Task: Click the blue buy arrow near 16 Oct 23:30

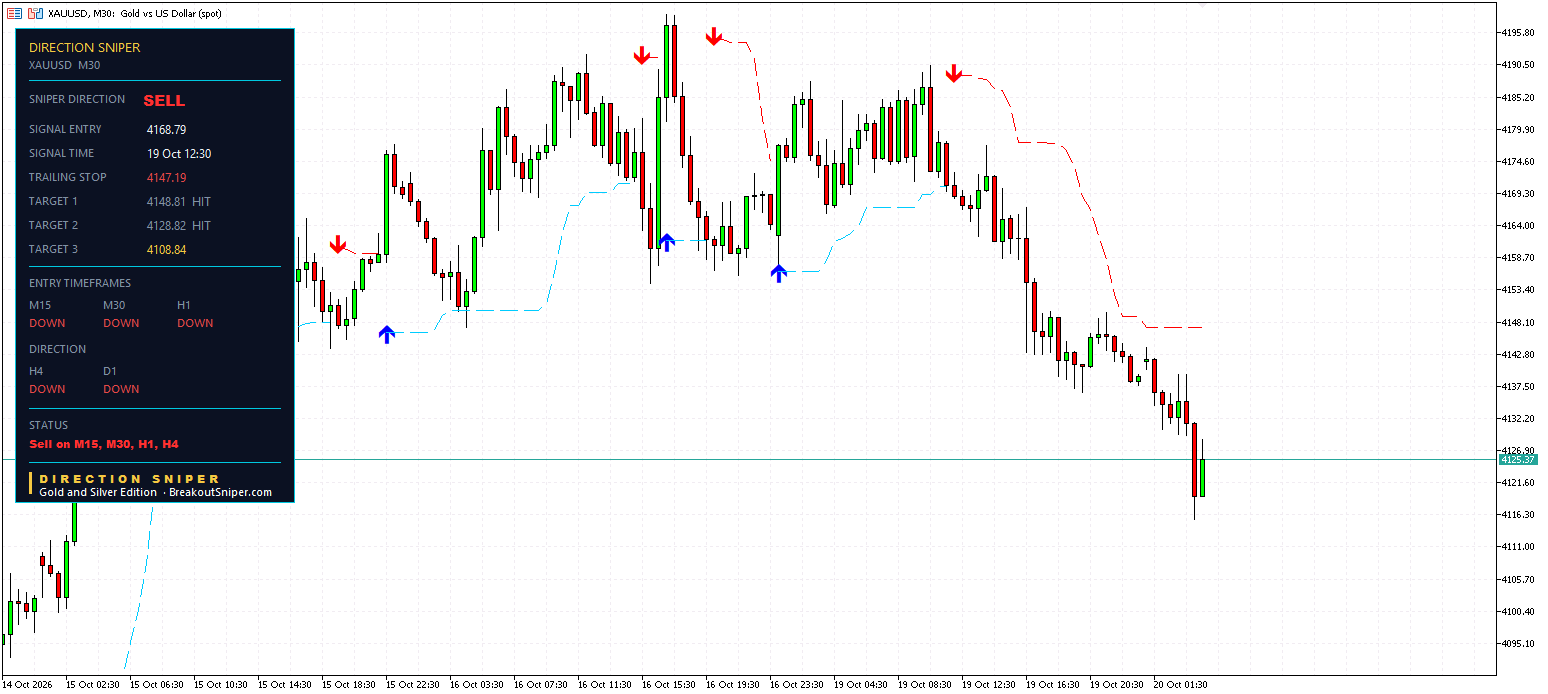Action: point(779,273)
